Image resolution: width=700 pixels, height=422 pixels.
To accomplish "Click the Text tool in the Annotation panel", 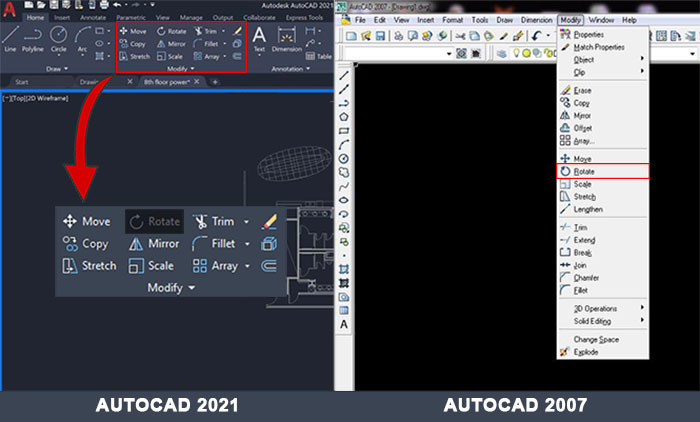I will pos(259,39).
